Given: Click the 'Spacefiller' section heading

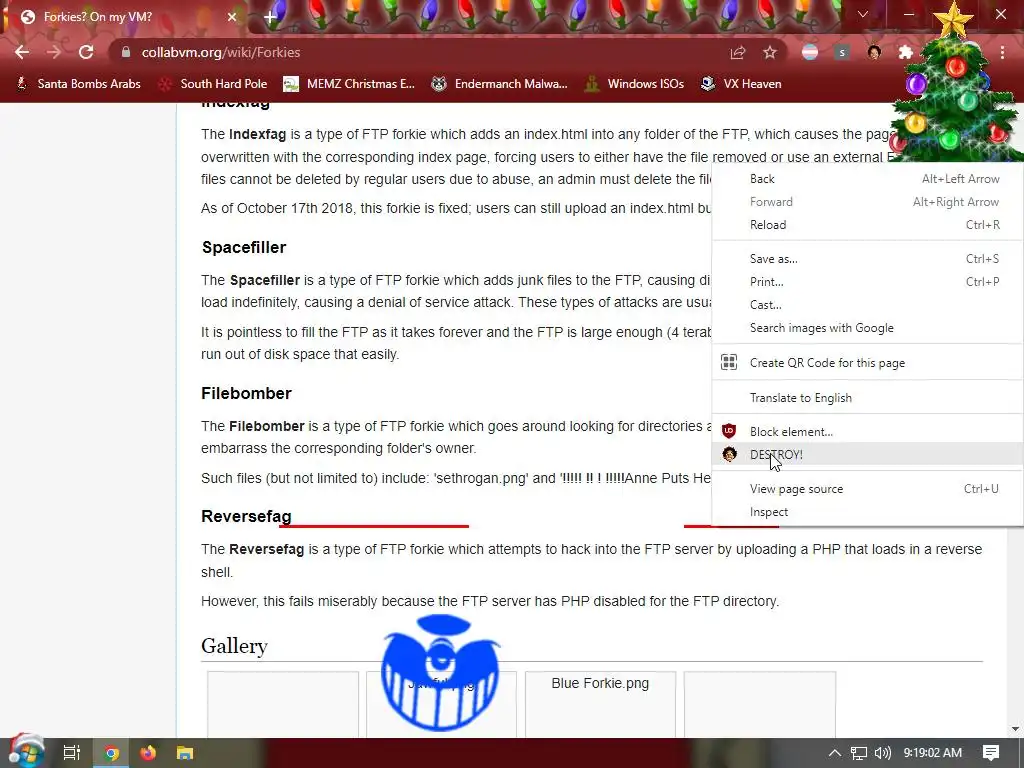Looking at the screenshot, I should click(x=244, y=248).
